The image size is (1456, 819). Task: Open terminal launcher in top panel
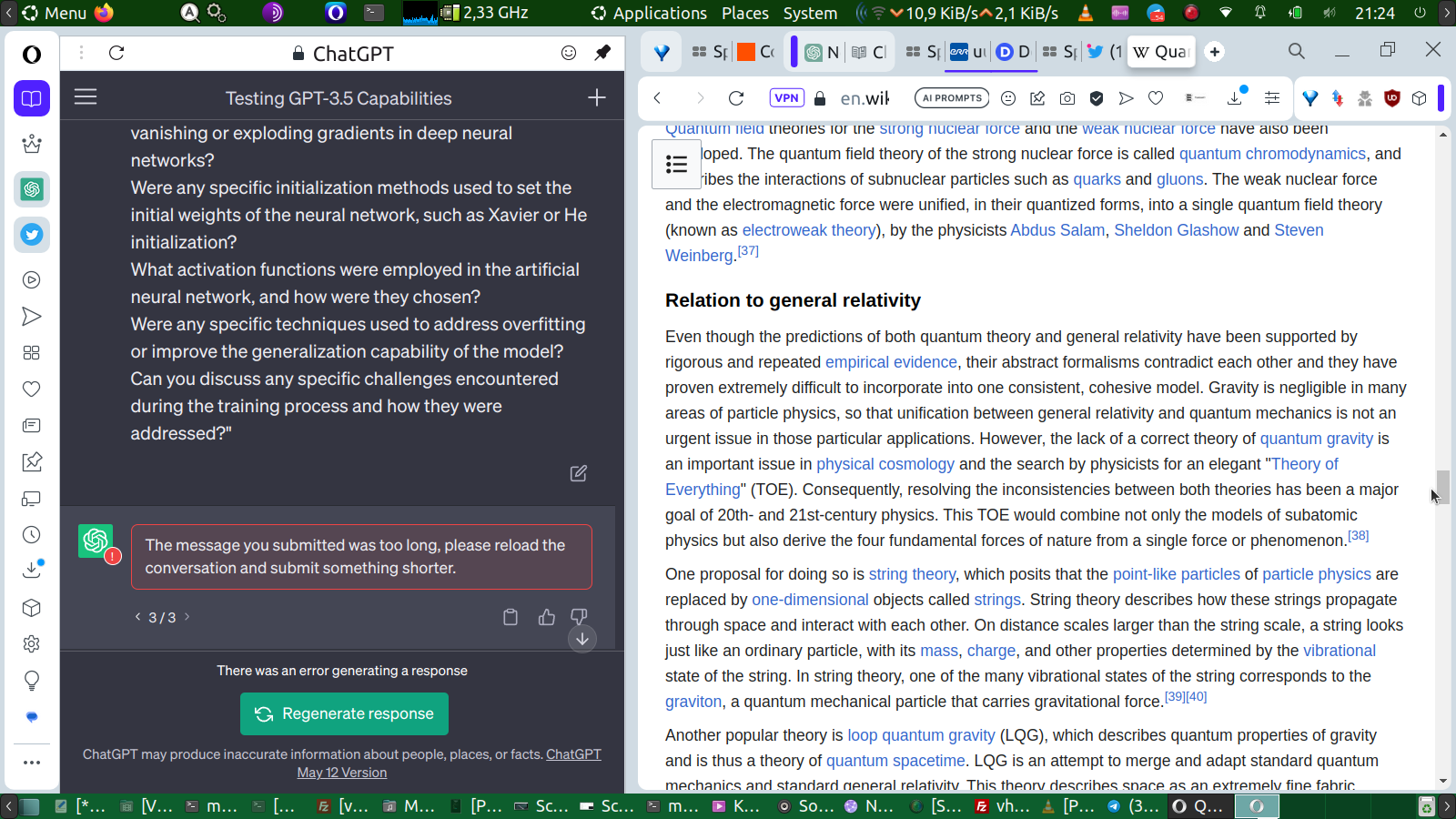(374, 13)
